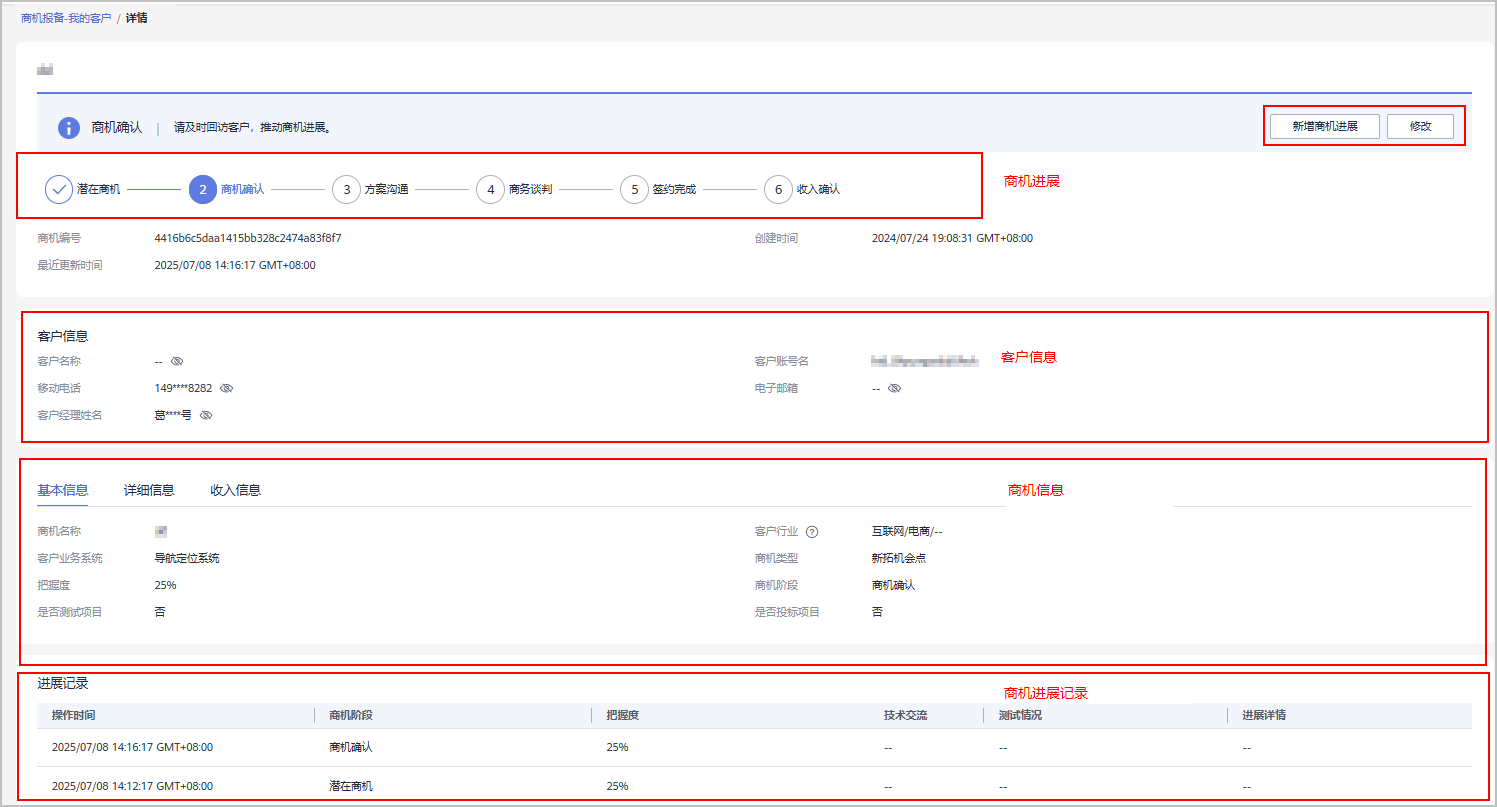
Task: Click the 新增商机进展 button
Action: (1324, 127)
